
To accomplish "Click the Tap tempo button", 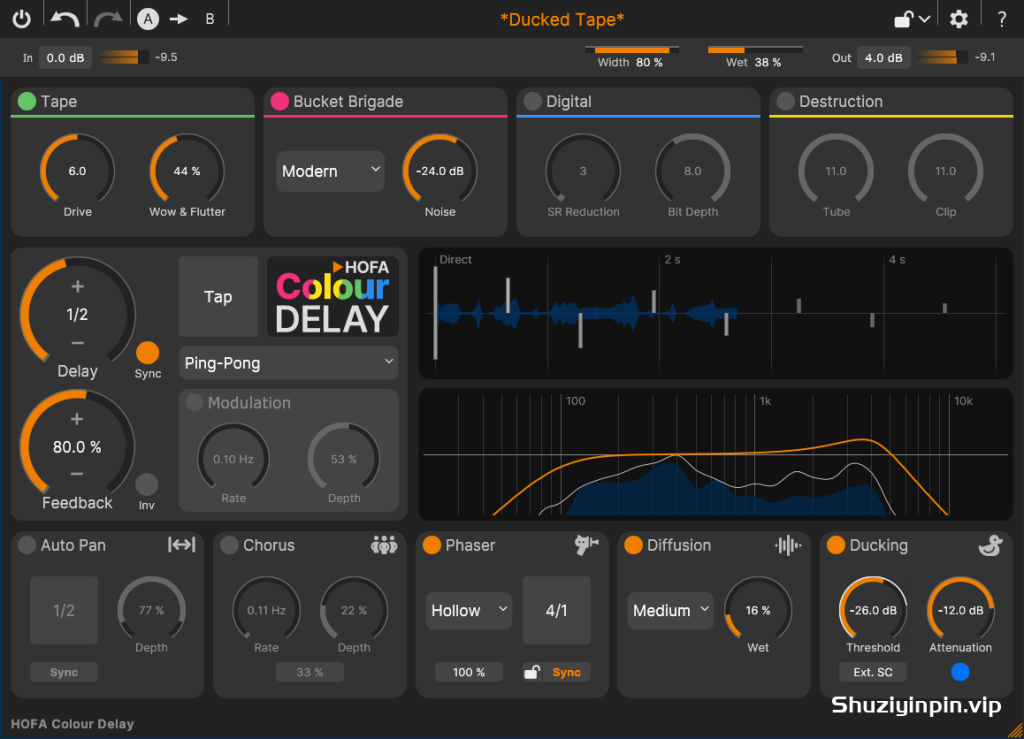I will pyautogui.click(x=218, y=296).
